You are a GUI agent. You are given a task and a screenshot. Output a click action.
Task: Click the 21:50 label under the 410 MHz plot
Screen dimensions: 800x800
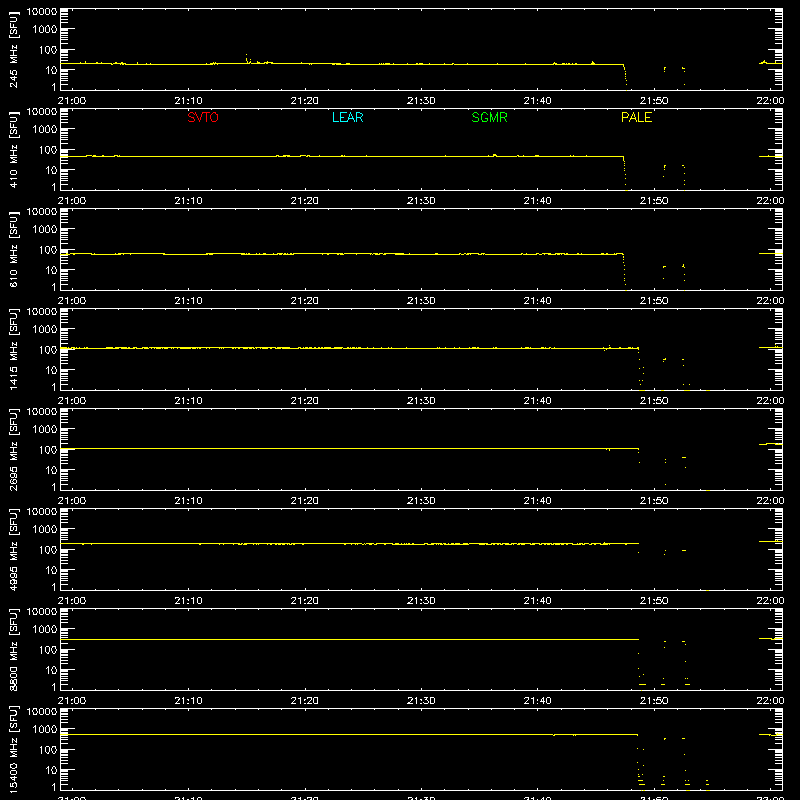point(654,201)
